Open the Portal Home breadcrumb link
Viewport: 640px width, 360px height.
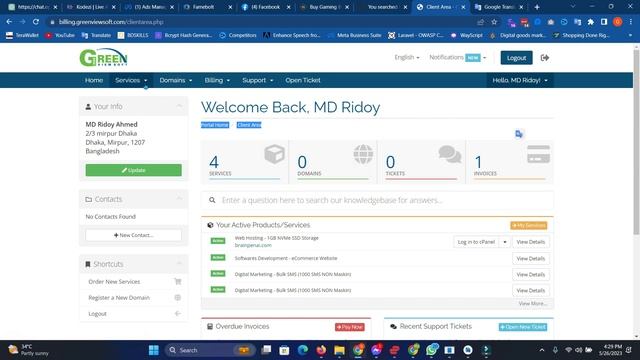[215, 125]
